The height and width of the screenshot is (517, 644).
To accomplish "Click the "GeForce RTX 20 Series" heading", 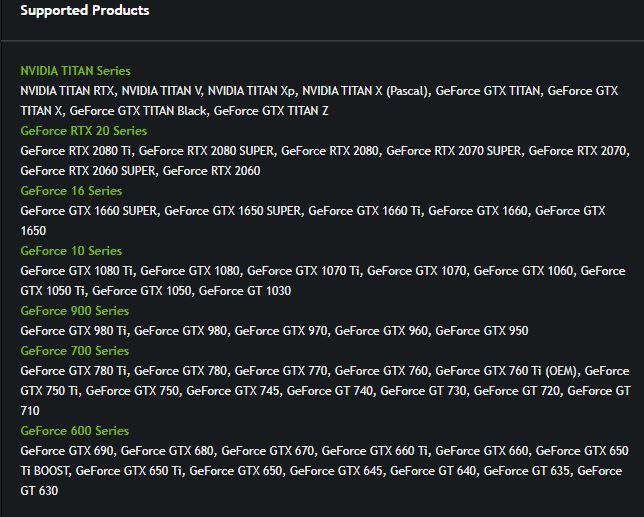I will (84, 131).
